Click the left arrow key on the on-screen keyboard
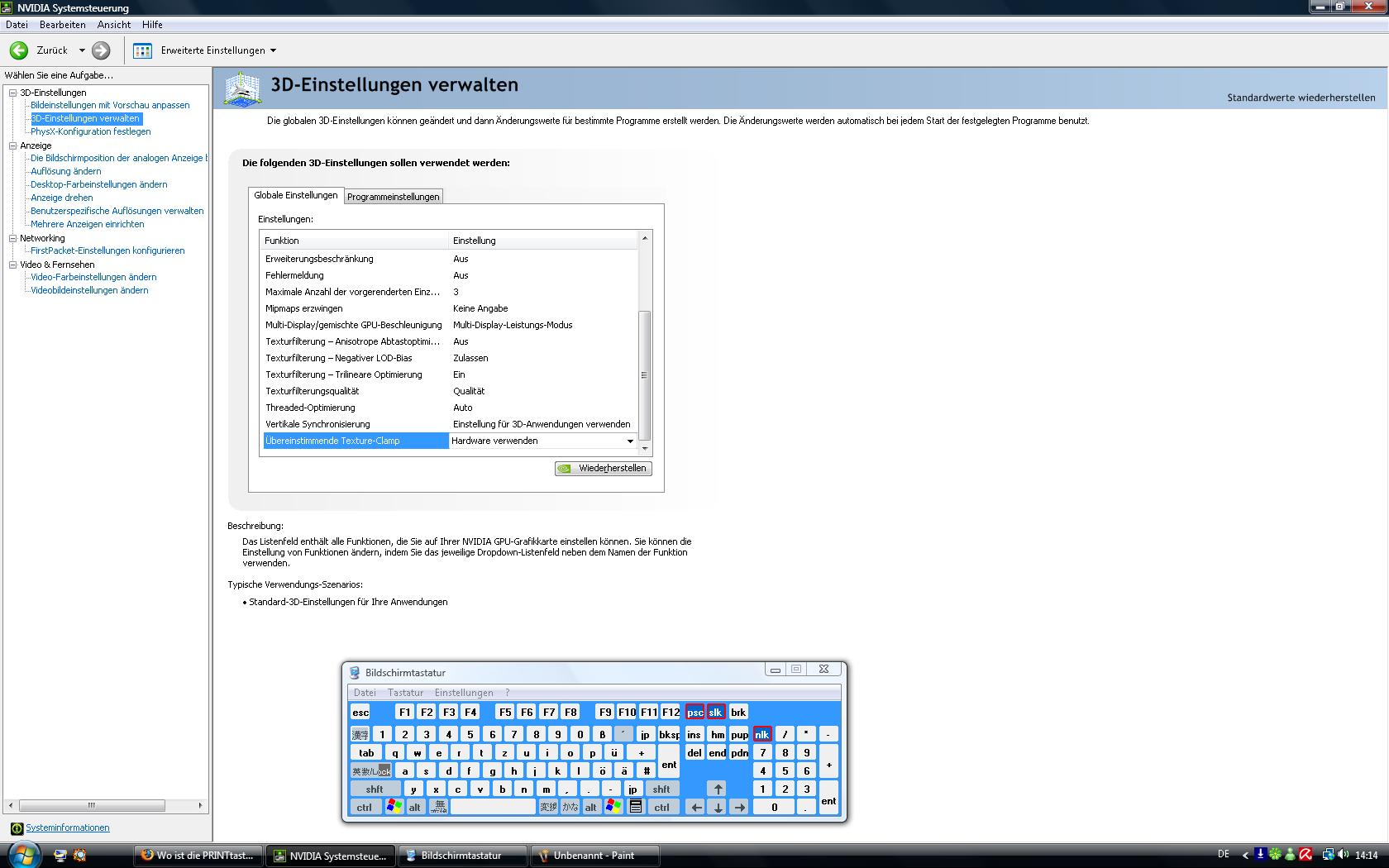1389x868 pixels. click(696, 807)
